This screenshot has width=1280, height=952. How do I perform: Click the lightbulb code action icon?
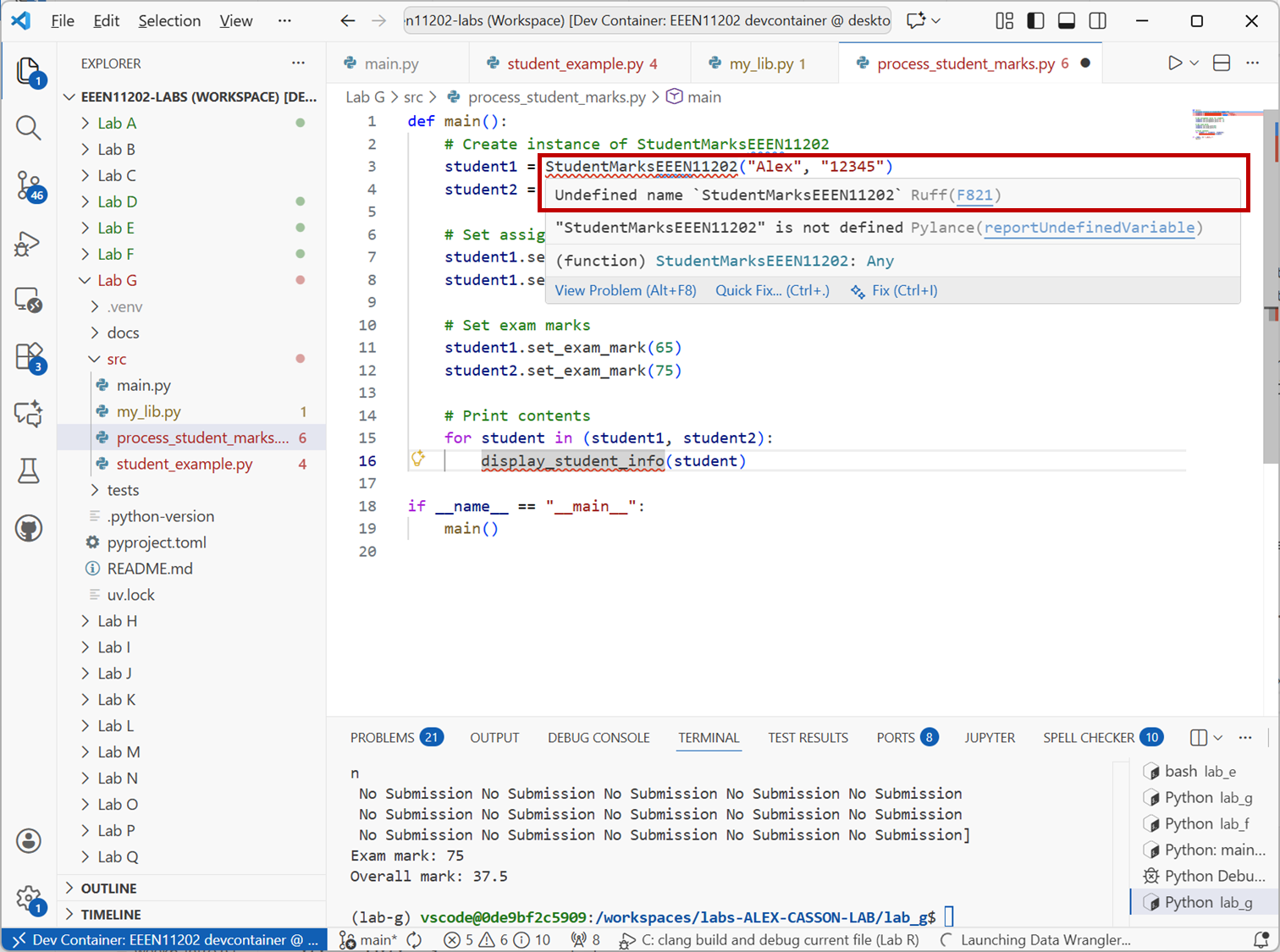[x=418, y=459]
